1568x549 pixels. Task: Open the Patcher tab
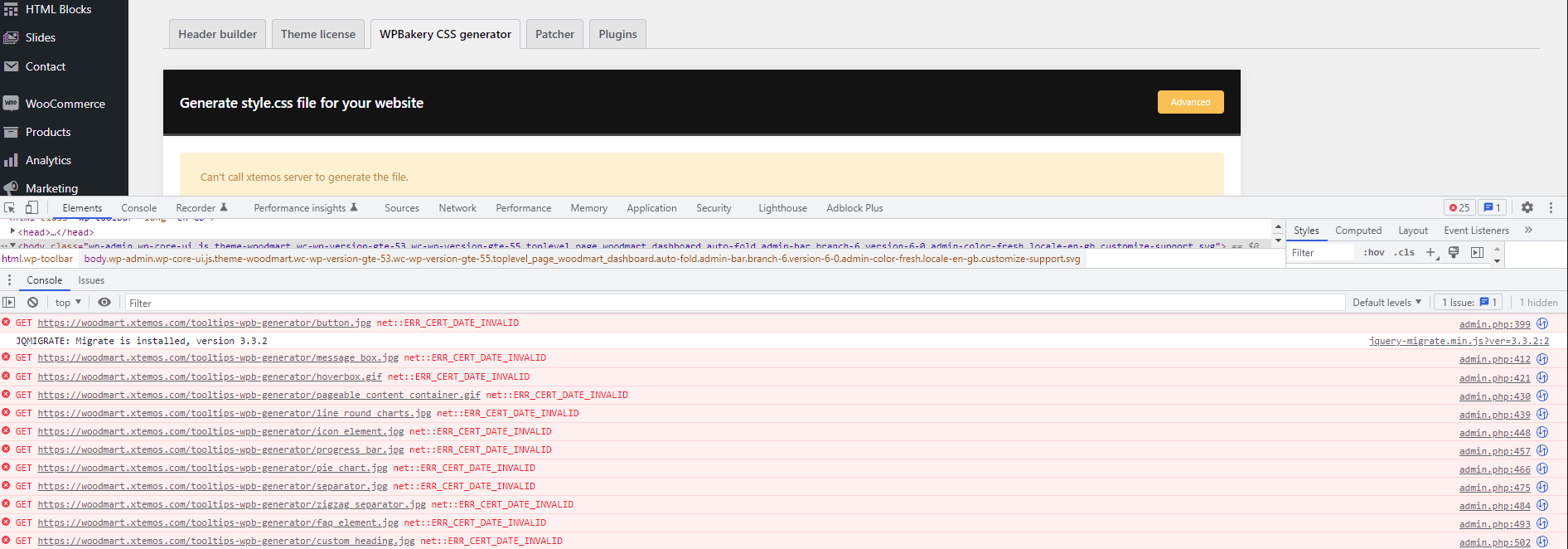[x=554, y=34]
